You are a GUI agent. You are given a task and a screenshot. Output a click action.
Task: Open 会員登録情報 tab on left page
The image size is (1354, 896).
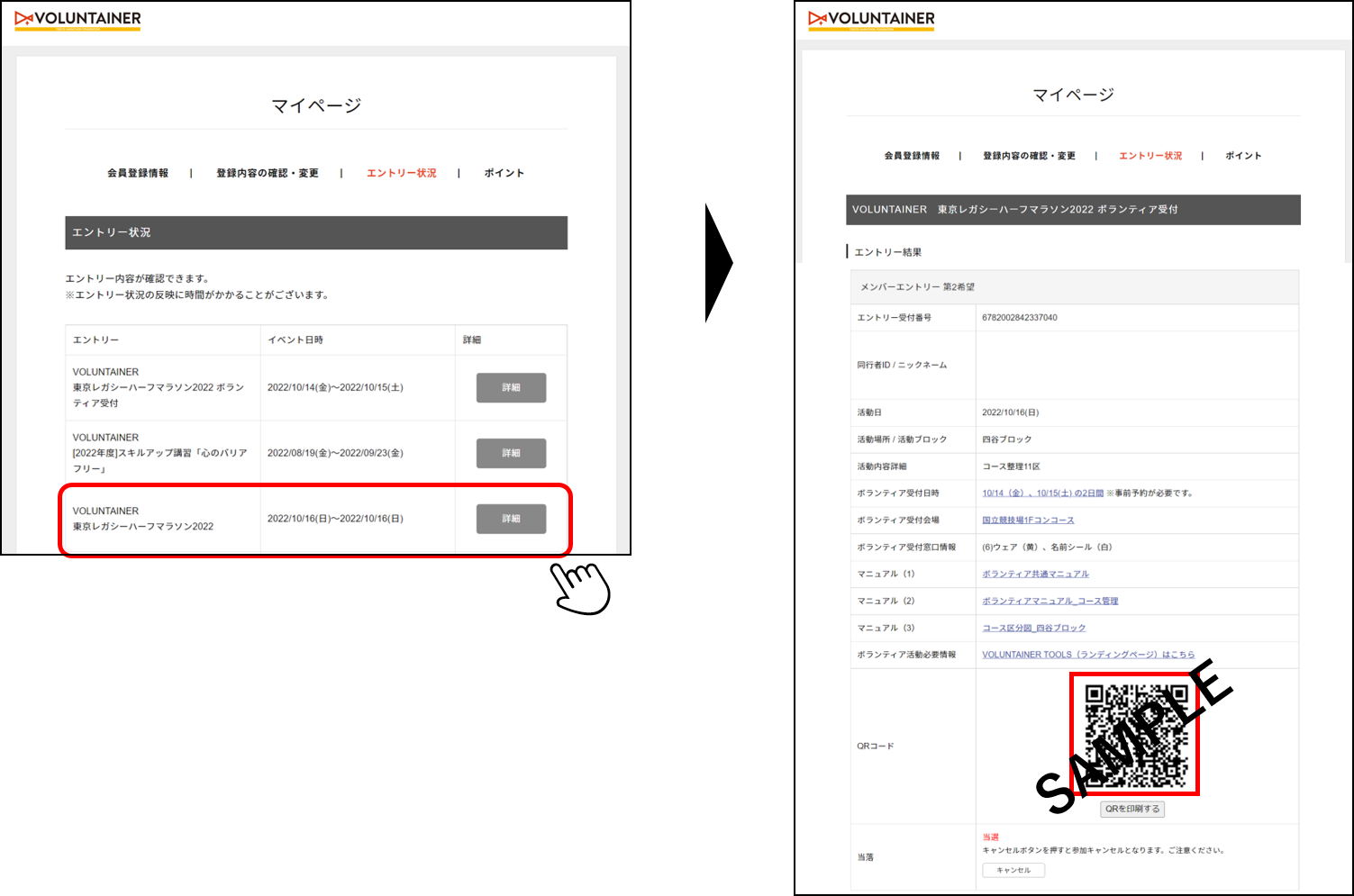coord(138,173)
